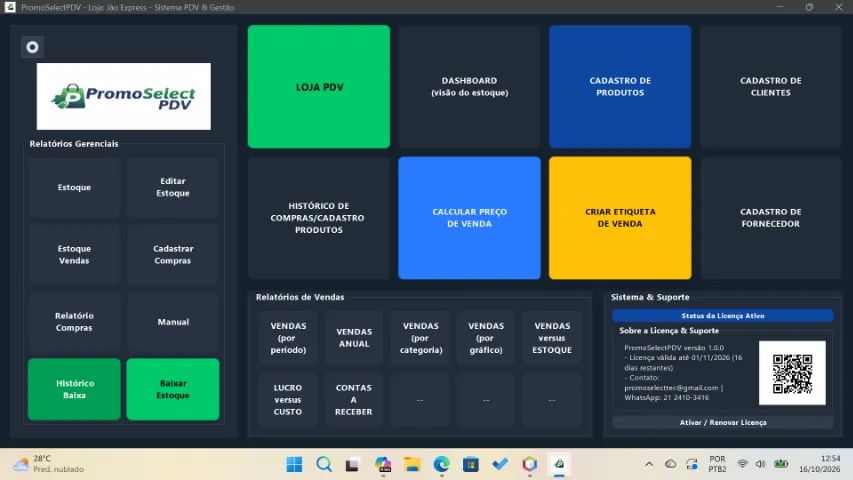
Task: Click the Cadastrar Compras button
Action: point(173,255)
